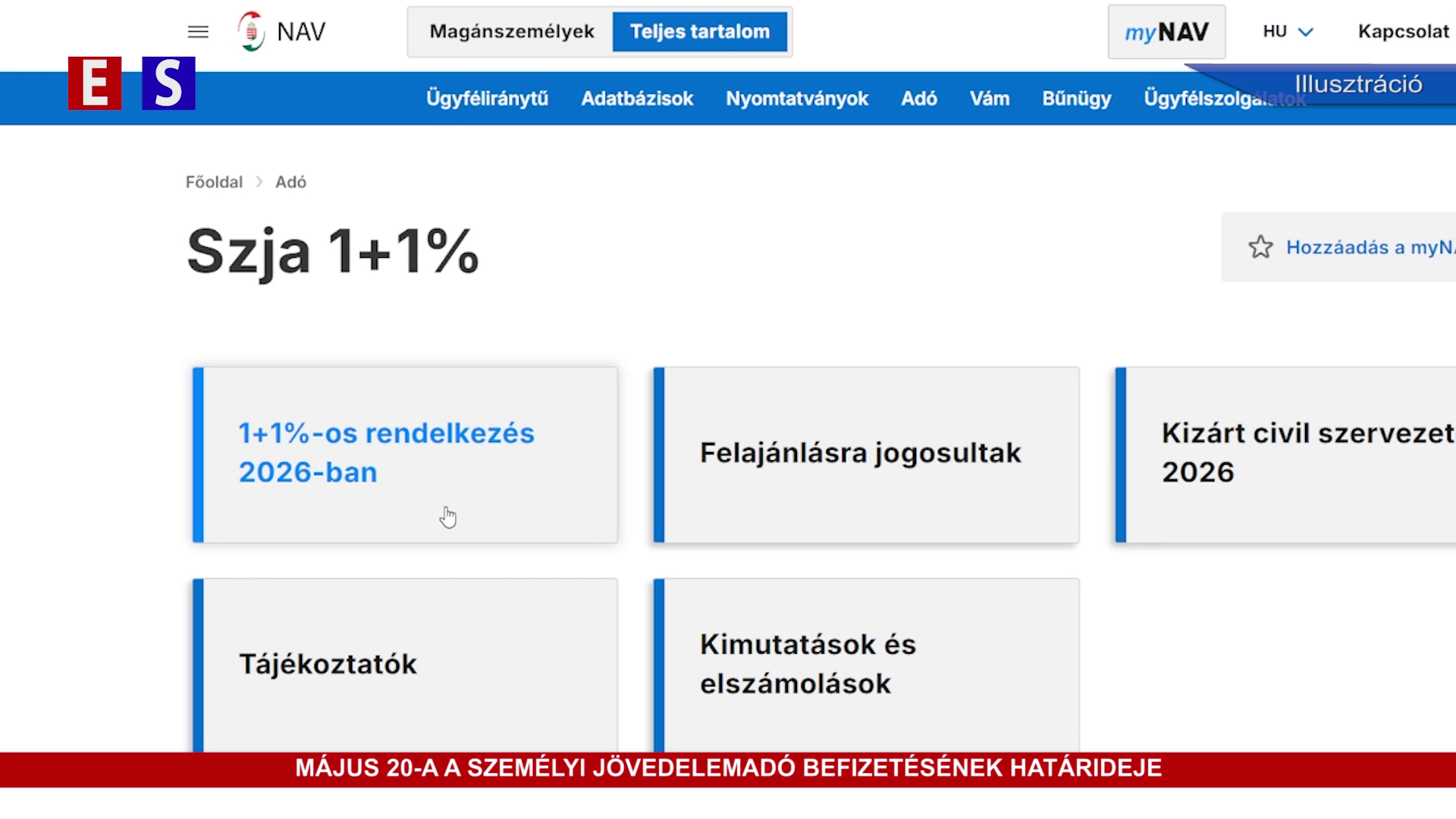This screenshot has height=819, width=1456.
Task: Open the 1+1%-os rendelkezés 2026-ban card
Action: coord(404,453)
